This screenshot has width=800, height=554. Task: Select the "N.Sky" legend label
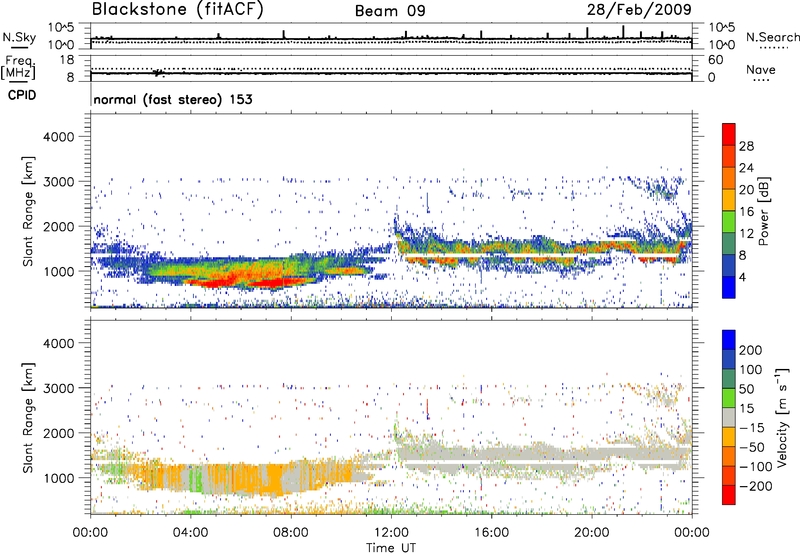19,37
